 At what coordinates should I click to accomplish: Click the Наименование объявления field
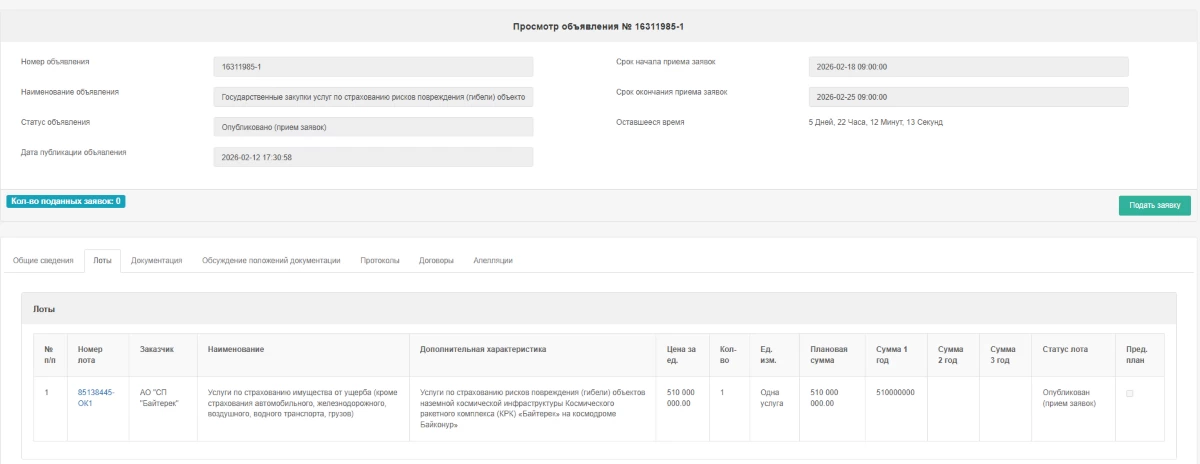373,97
